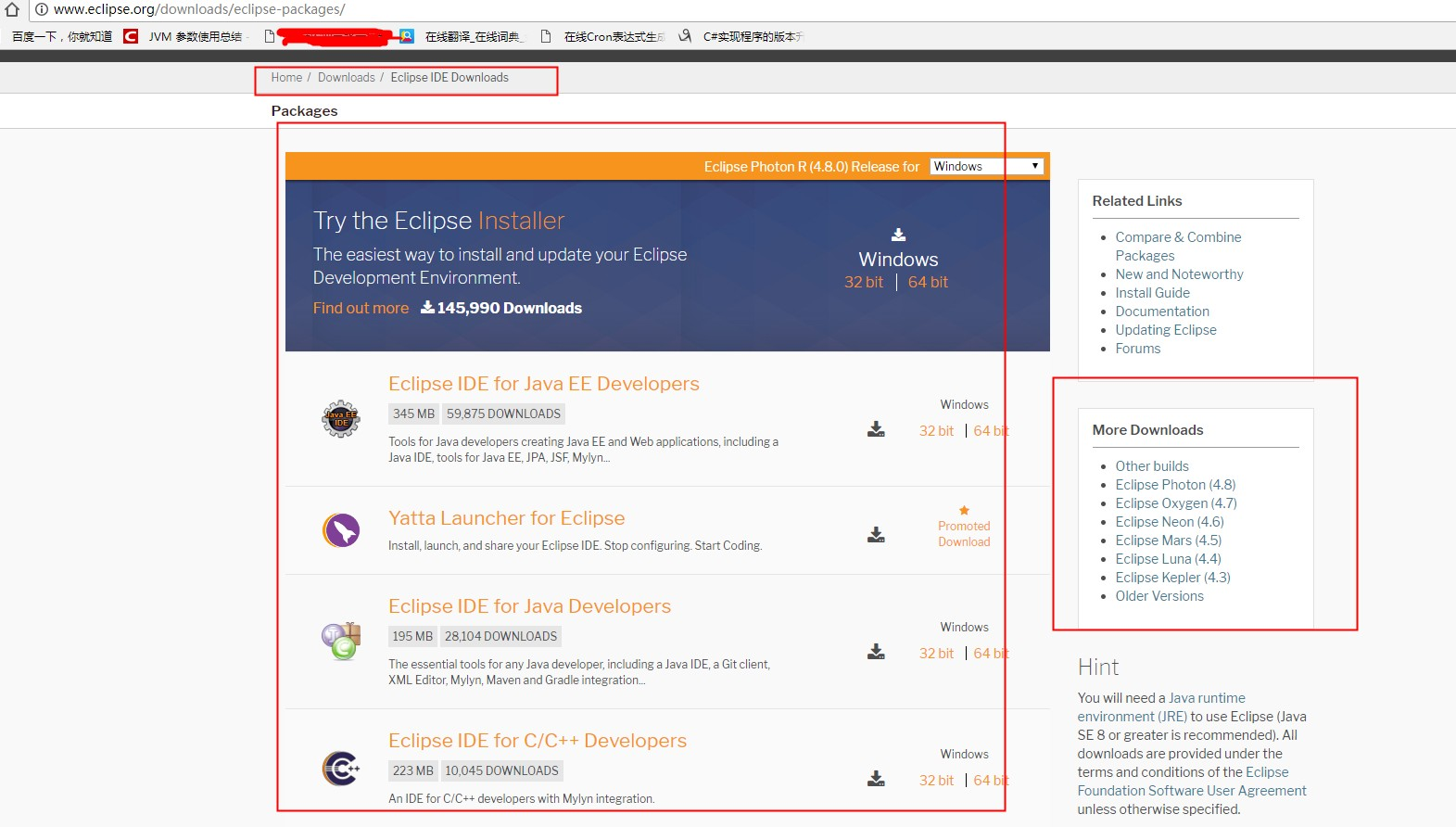This screenshot has height=827, width=1456.
Task: Click the C/C++ Developers package icon
Action: pyautogui.click(x=341, y=769)
